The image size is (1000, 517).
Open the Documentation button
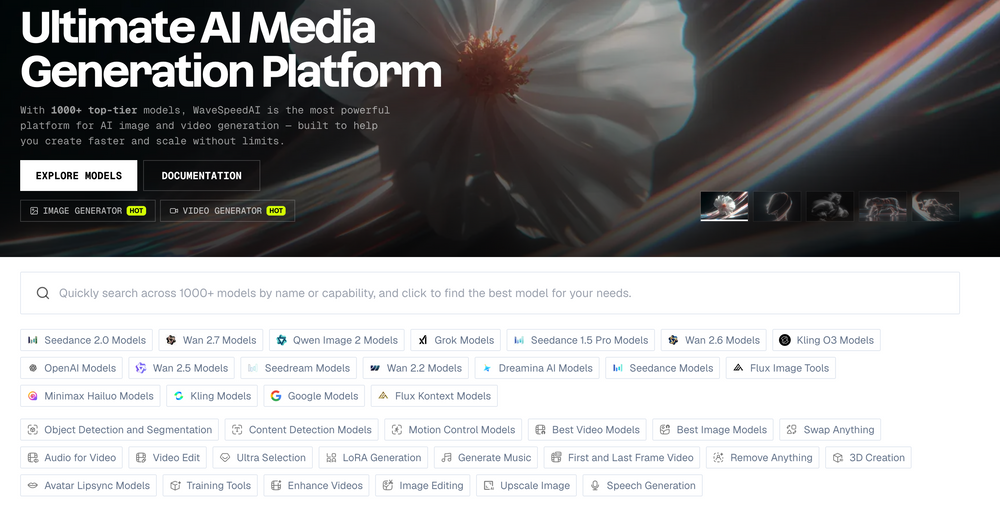[x=201, y=176]
